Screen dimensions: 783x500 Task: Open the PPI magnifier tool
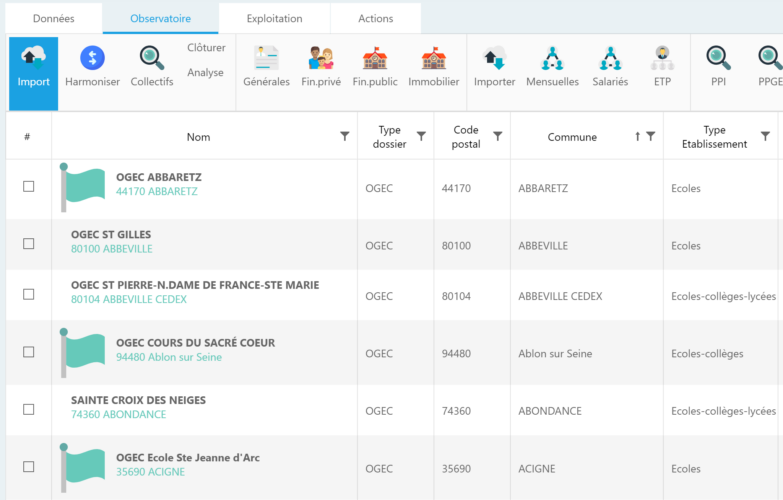tap(719, 66)
